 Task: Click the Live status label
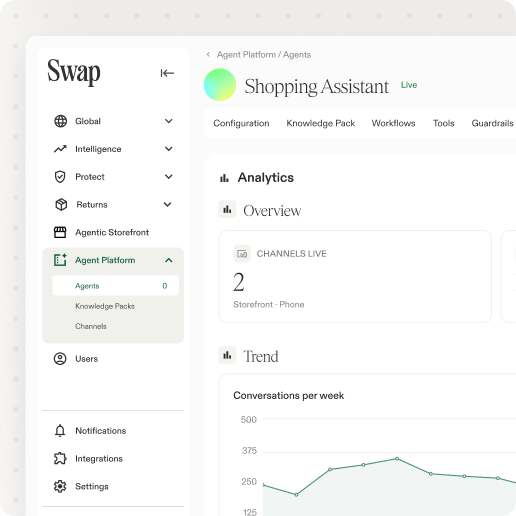click(x=409, y=85)
